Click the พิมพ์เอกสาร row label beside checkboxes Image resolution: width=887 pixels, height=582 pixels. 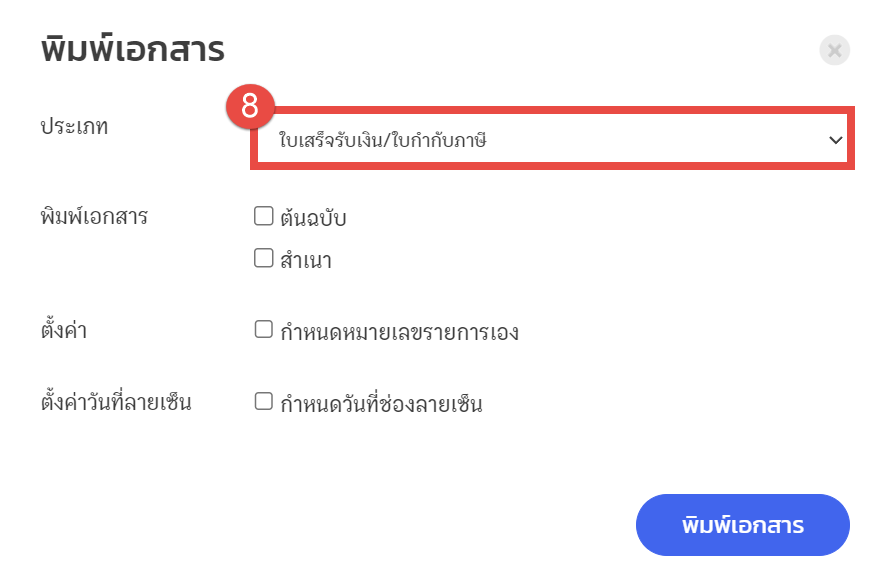[x=94, y=216]
